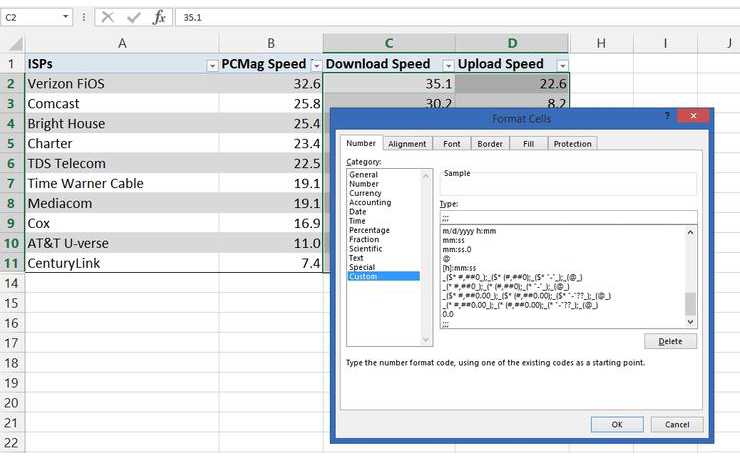740x460 pixels.
Task: Switch to the Font tab
Action: pyautogui.click(x=452, y=144)
